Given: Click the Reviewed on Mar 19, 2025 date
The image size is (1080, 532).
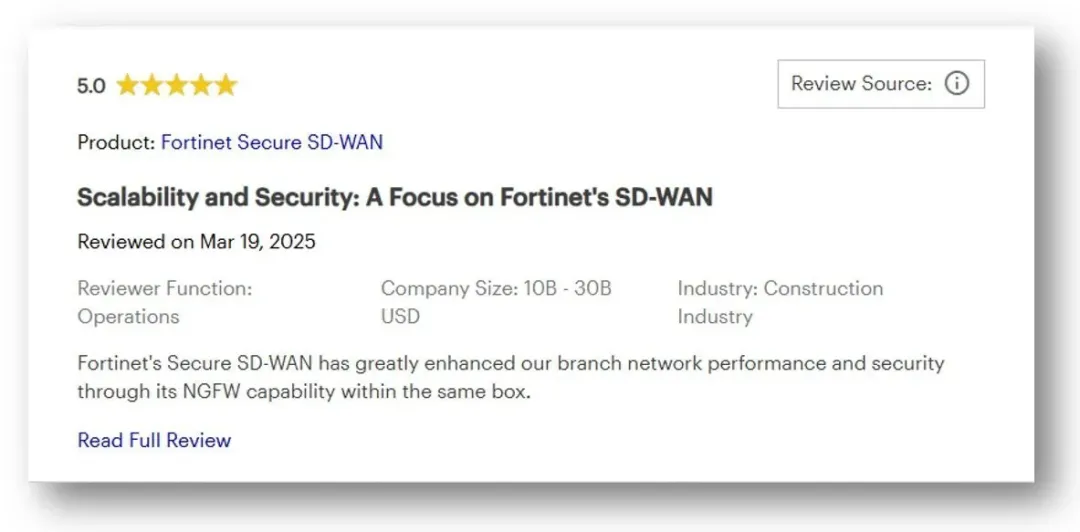Looking at the screenshot, I should [x=196, y=242].
